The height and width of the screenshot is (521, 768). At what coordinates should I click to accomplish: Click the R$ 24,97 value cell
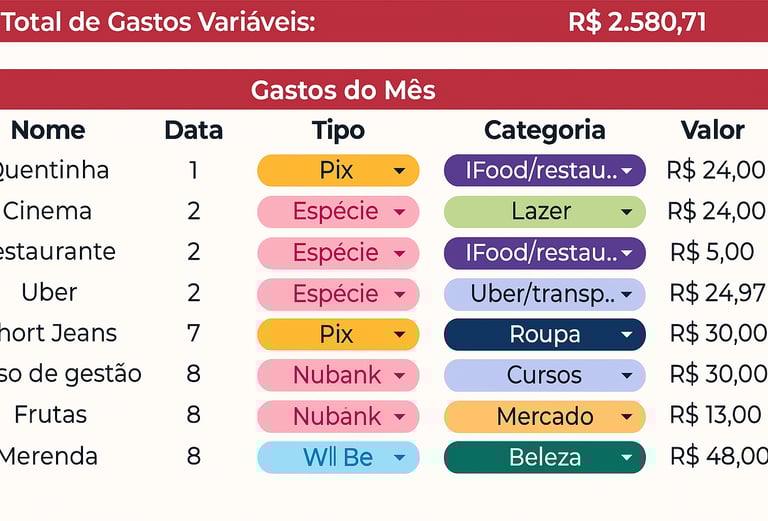[x=715, y=293]
